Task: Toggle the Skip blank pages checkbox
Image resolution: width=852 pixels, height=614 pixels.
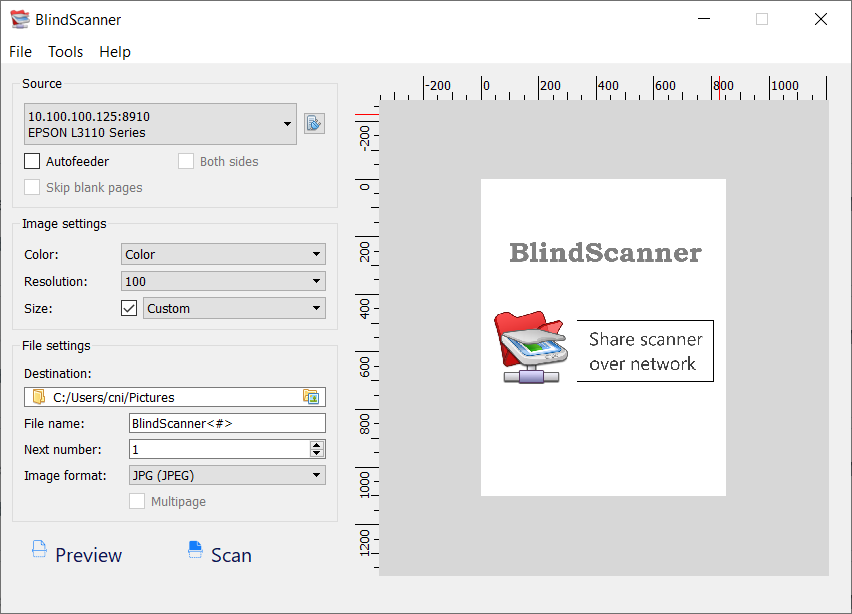Action: pyautogui.click(x=32, y=187)
